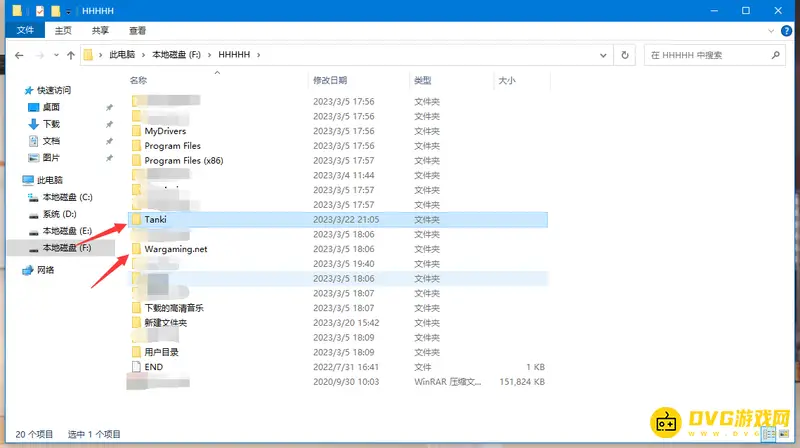Screen dimensions: 800x448
Task: Switch to the 查看 ribbon tab
Action: click(137, 31)
